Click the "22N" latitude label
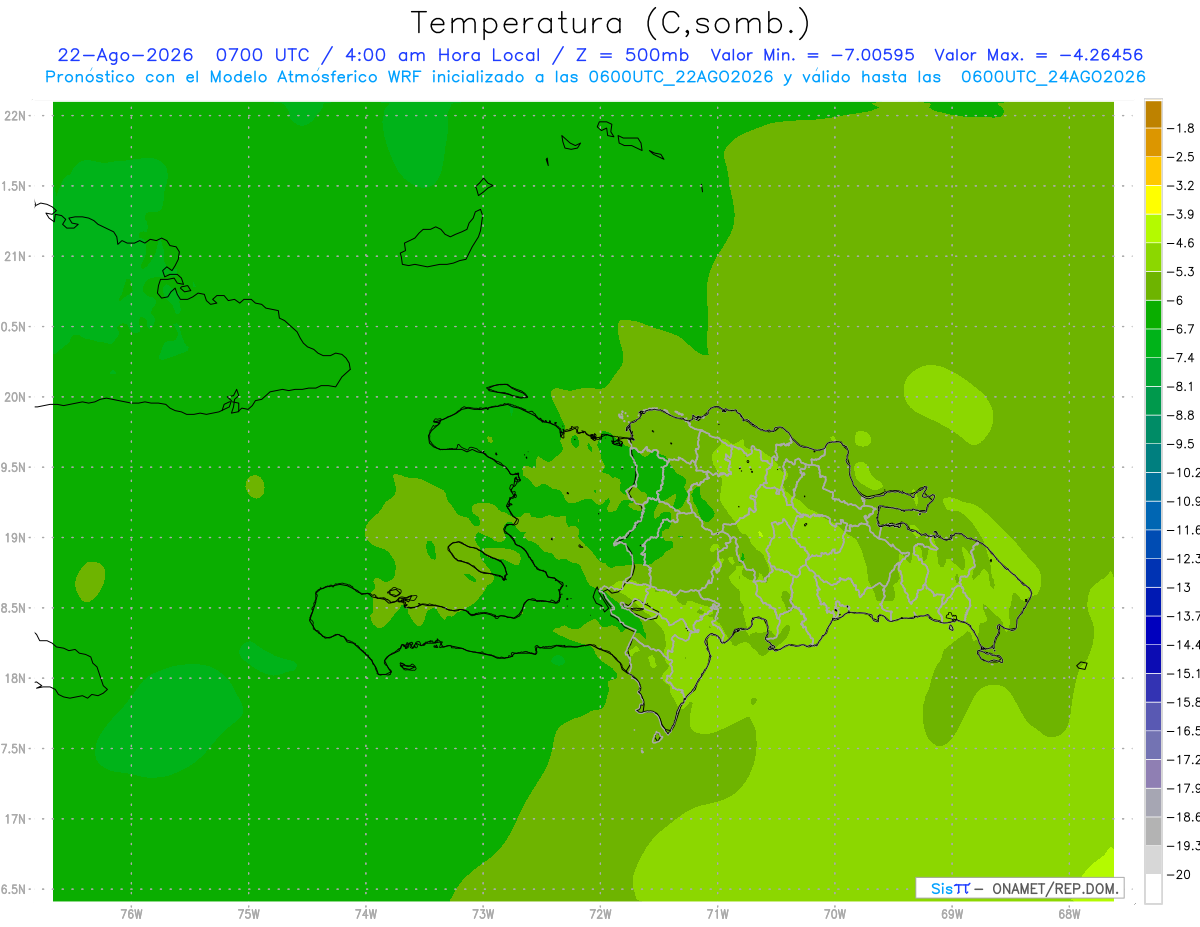The height and width of the screenshot is (927, 1200). (14, 116)
